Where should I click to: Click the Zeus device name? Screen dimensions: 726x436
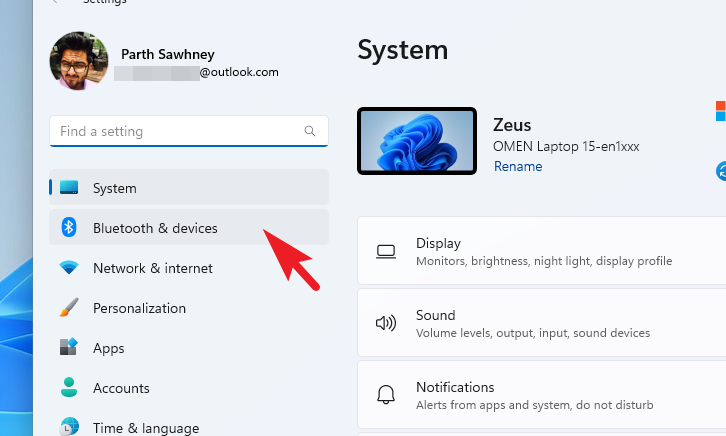click(x=512, y=125)
